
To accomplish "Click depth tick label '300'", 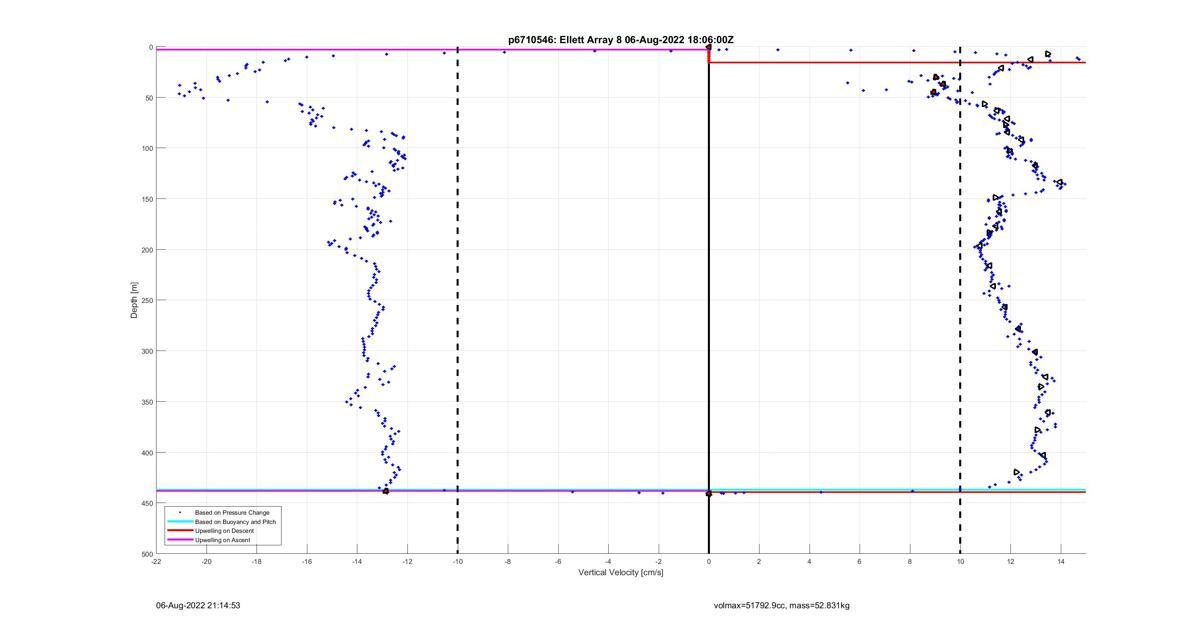I will click(146, 351).
